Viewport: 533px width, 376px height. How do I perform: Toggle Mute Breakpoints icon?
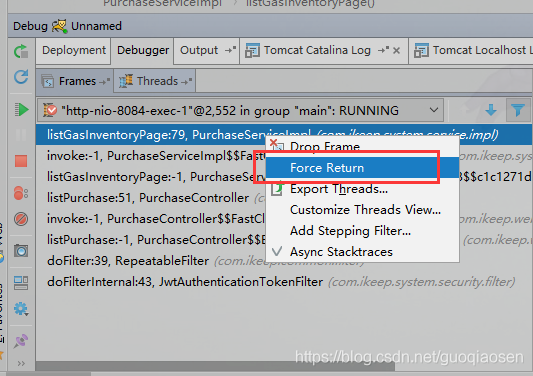[x=21, y=219]
